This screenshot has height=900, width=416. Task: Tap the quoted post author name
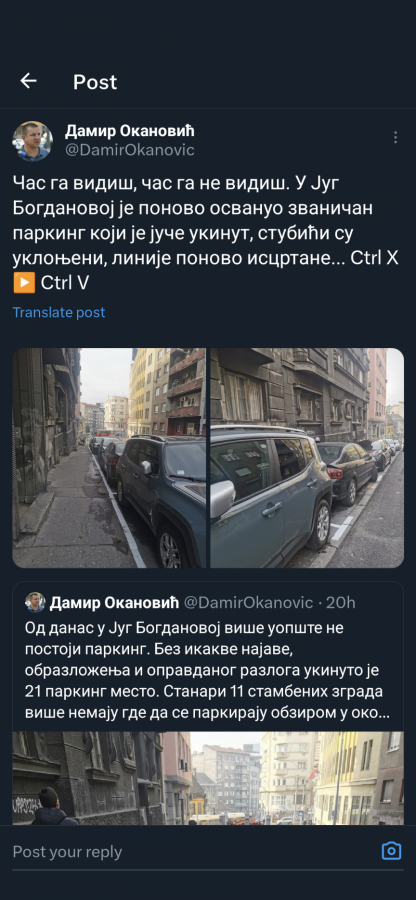(x=114, y=603)
